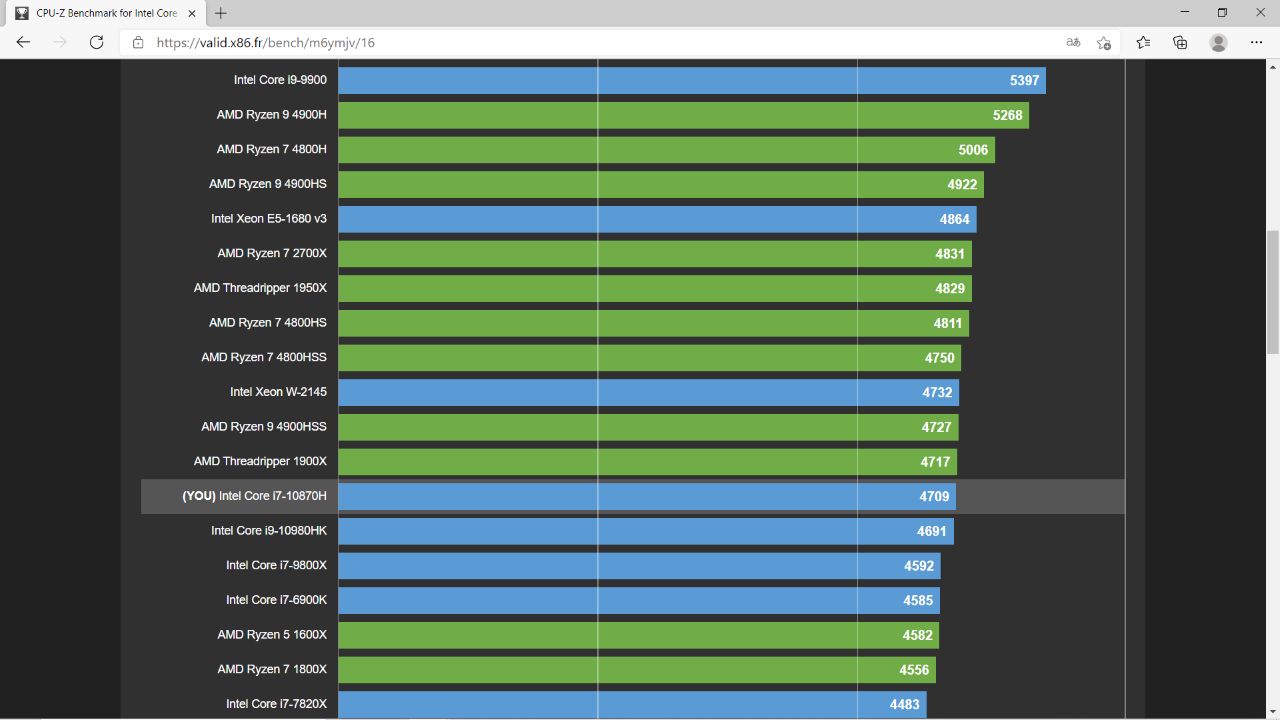Screen dimensions: 1280x720
Task: Click the Intel Core i7-7820X label
Action: pyautogui.click(x=276, y=704)
